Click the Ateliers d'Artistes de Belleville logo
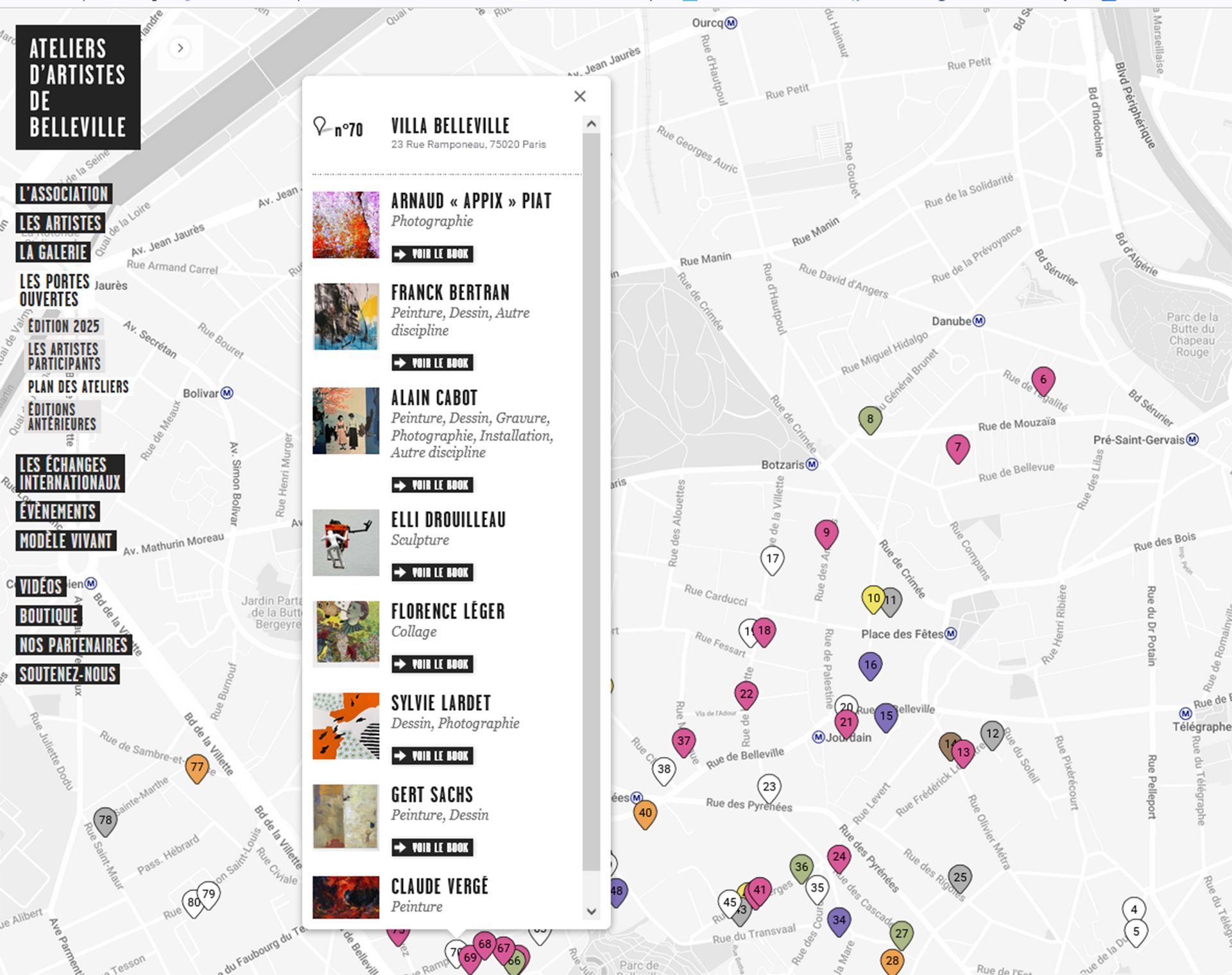 tap(78, 88)
